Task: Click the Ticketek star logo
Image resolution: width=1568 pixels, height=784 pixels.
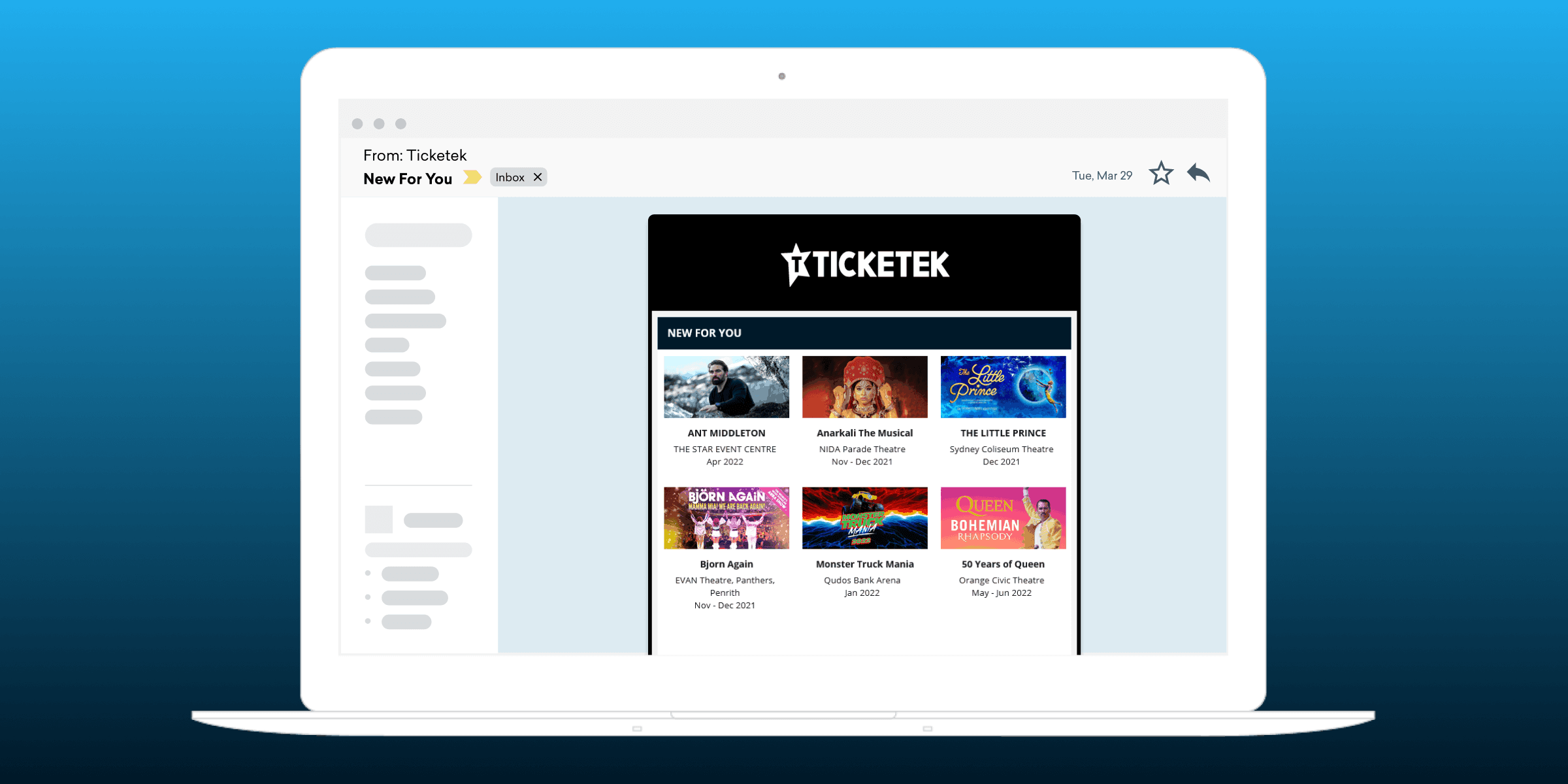Action: [796, 265]
